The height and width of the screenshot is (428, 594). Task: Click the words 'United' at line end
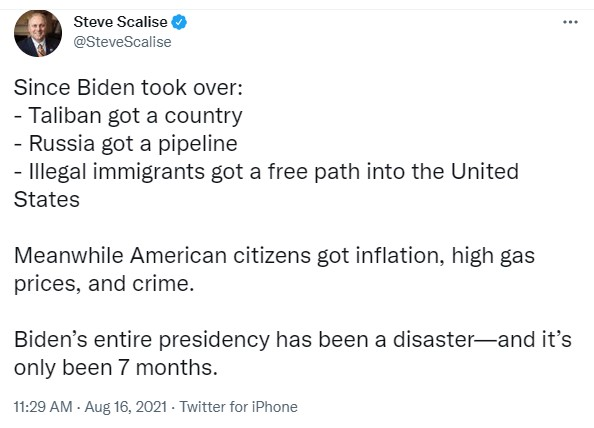click(485, 171)
